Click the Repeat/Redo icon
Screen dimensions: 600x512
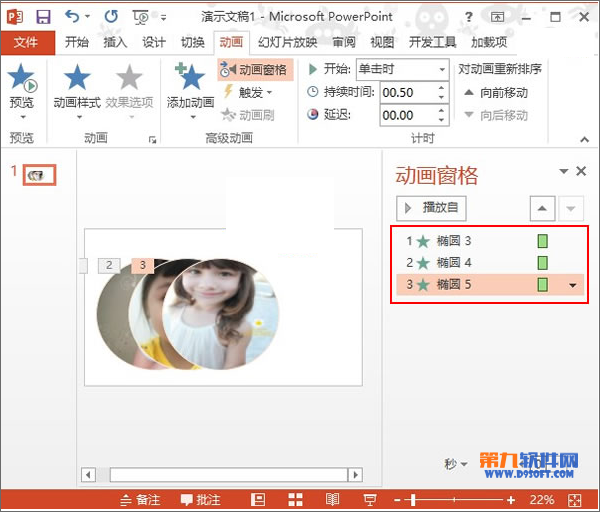(x=111, y=16)
